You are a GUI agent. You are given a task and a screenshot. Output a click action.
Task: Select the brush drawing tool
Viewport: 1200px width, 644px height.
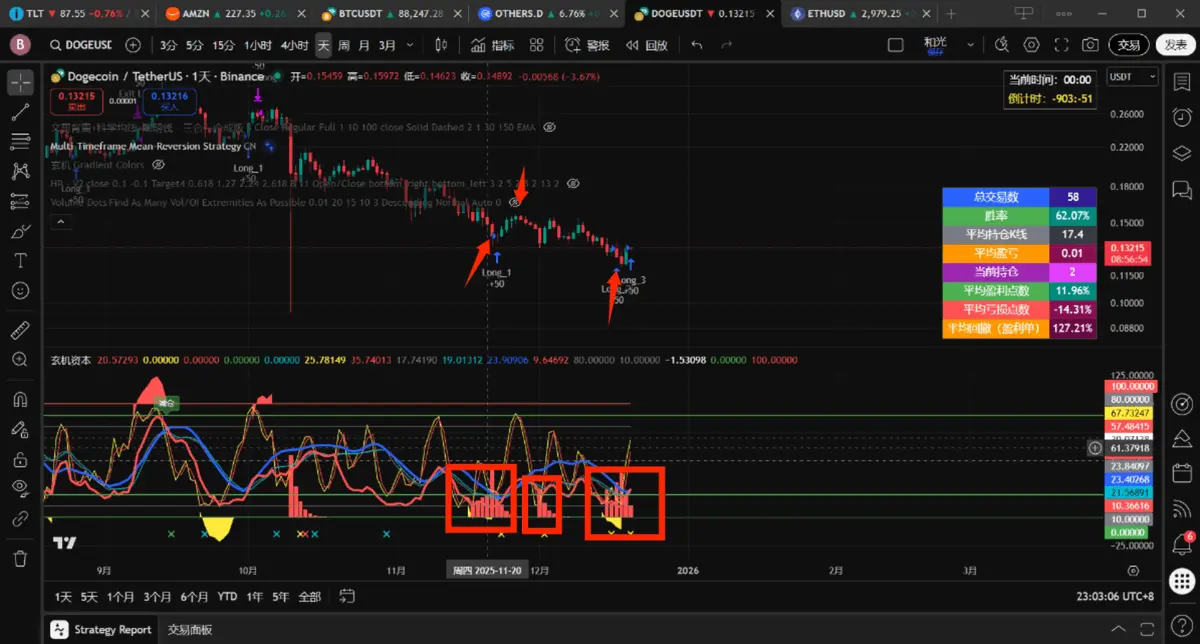(x=20, y=231)
